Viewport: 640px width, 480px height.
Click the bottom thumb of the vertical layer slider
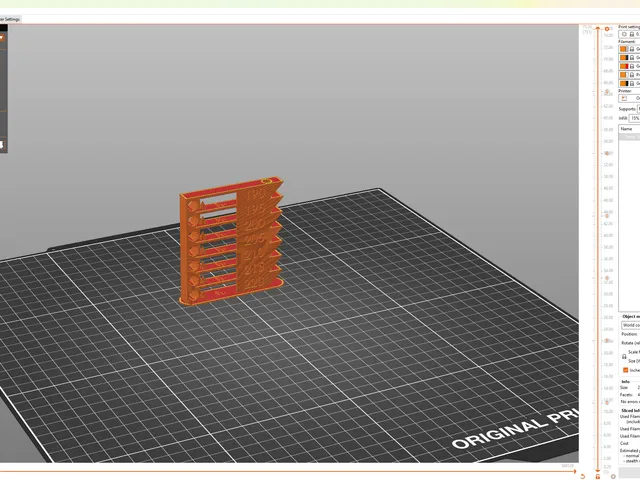(598, 471)
